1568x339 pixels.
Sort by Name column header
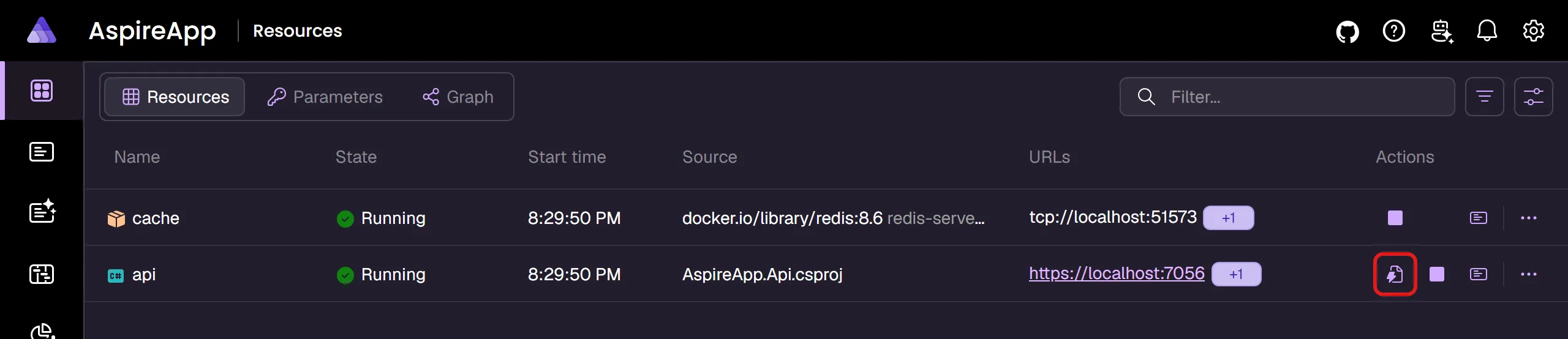pyautogui.click(x=137, y=157)
